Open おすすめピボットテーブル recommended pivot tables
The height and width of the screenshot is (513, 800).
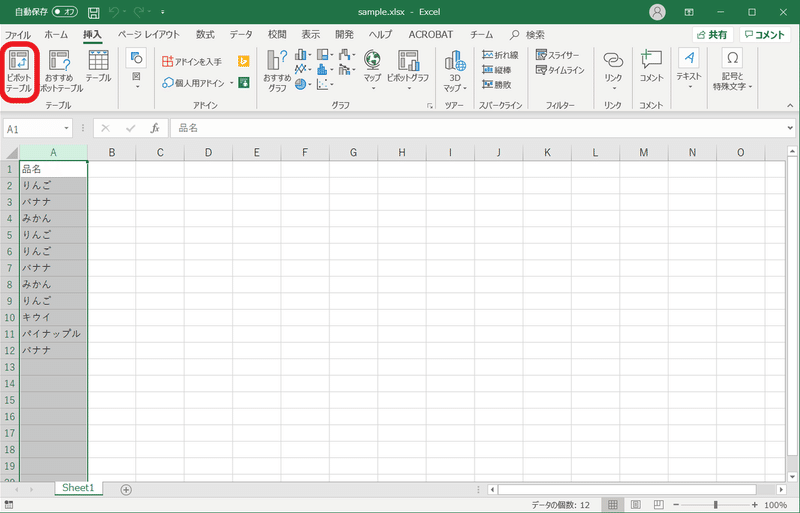[59, 71]
